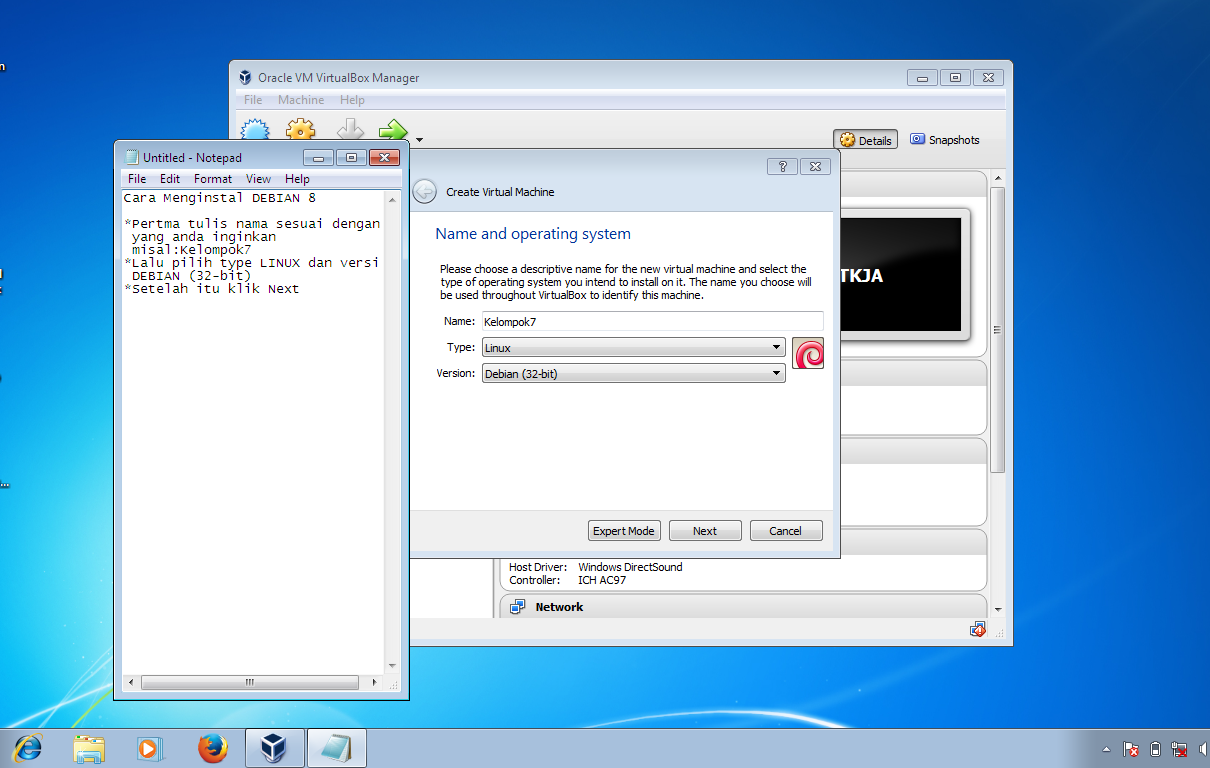Switch to Notepad taskbar button
1210x768 pixels.
pos(337,748)
